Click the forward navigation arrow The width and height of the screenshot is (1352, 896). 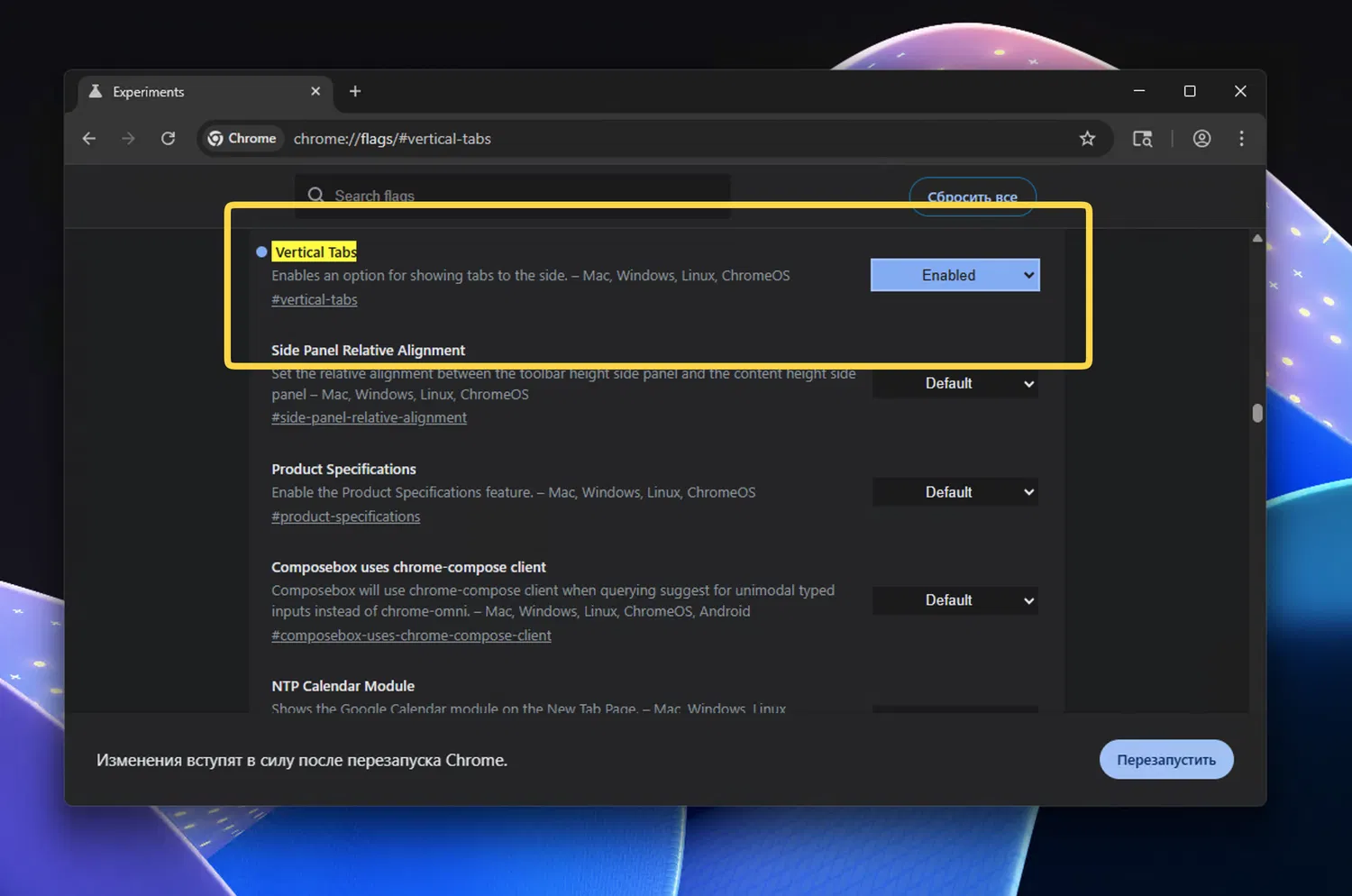[x=128, y=139]
